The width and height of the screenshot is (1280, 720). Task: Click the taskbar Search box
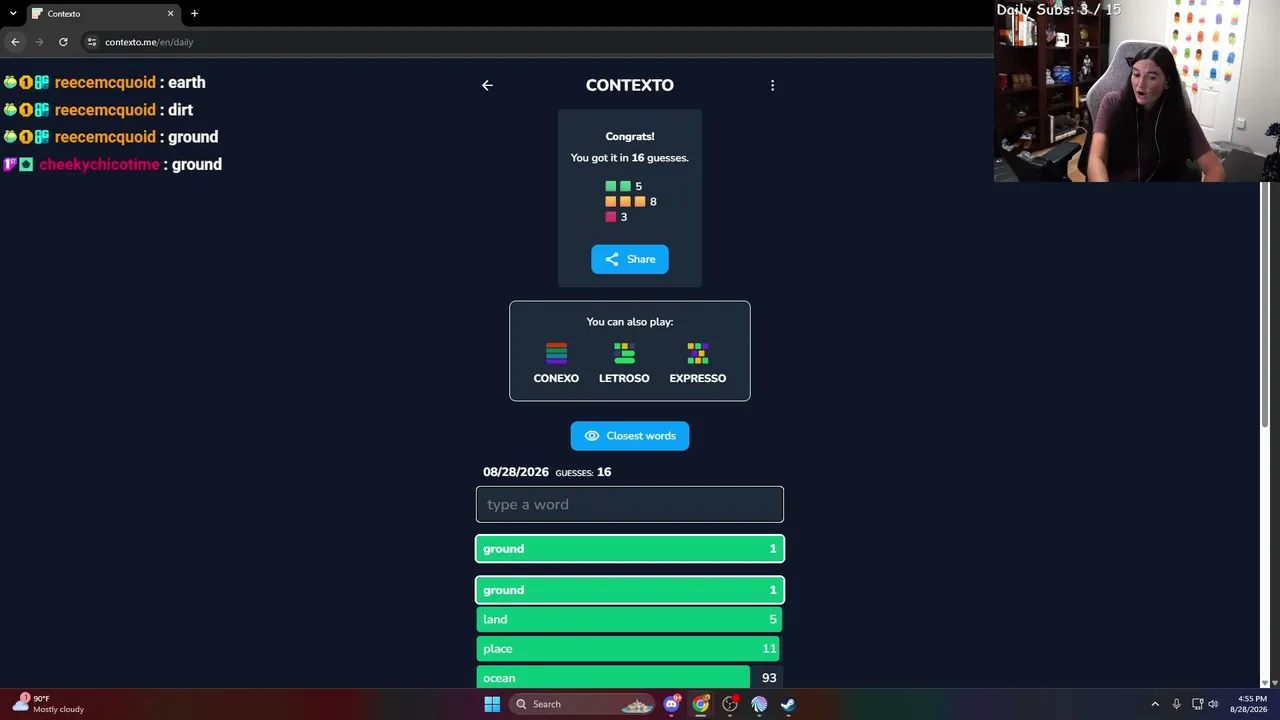coord(582,704)
